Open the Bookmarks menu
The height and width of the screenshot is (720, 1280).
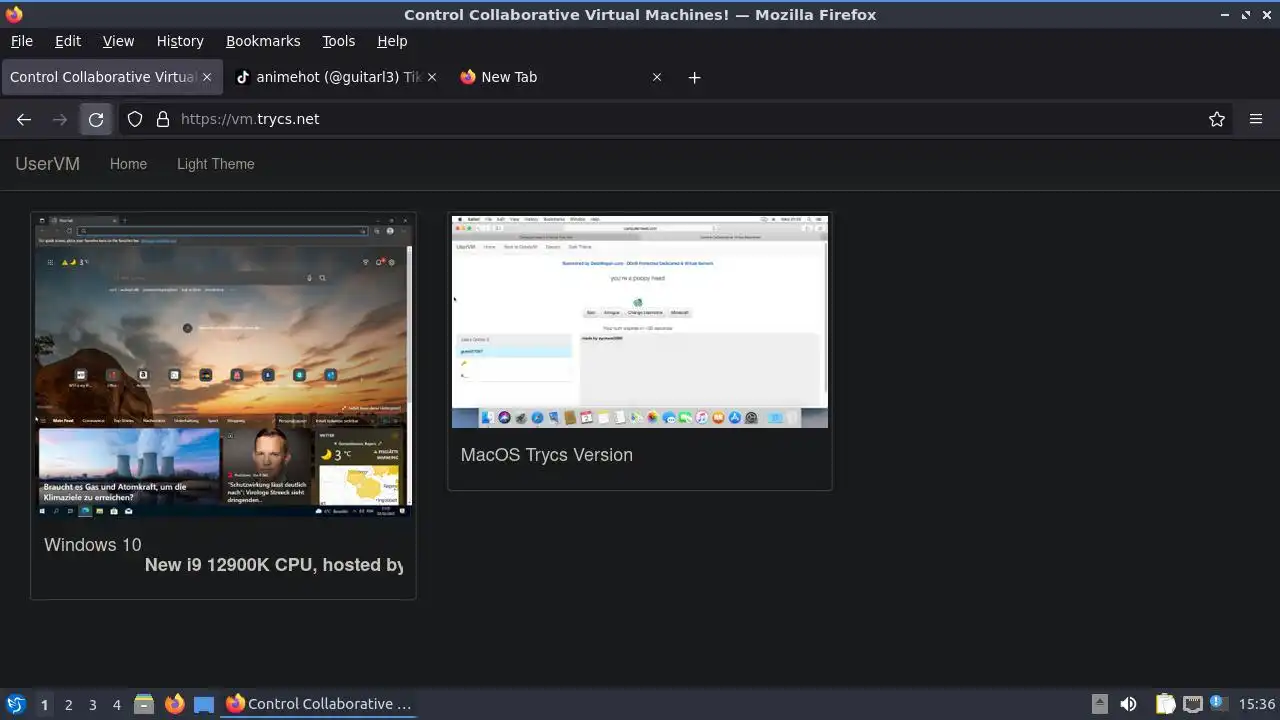click(x=263, y=41)
